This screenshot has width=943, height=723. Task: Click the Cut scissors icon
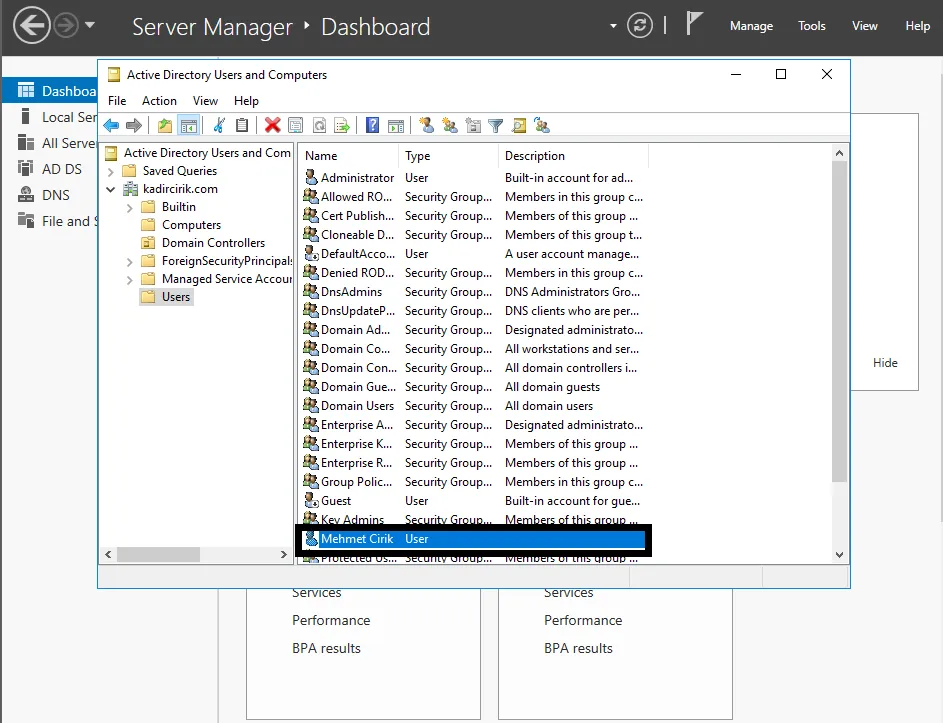[x=219, y=125]
